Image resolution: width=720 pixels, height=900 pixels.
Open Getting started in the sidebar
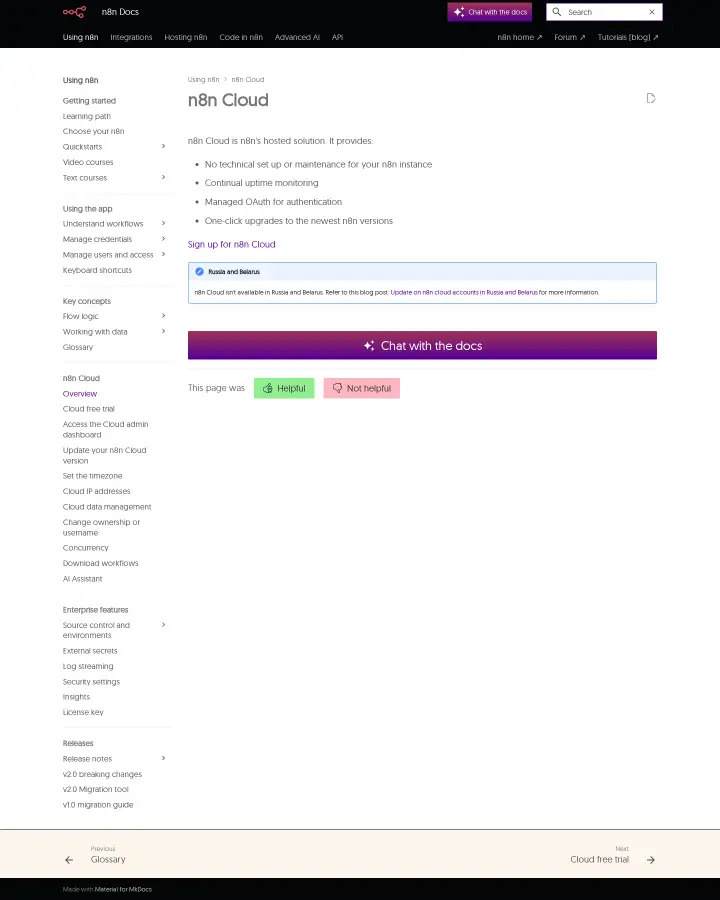(x=89, y=101)
